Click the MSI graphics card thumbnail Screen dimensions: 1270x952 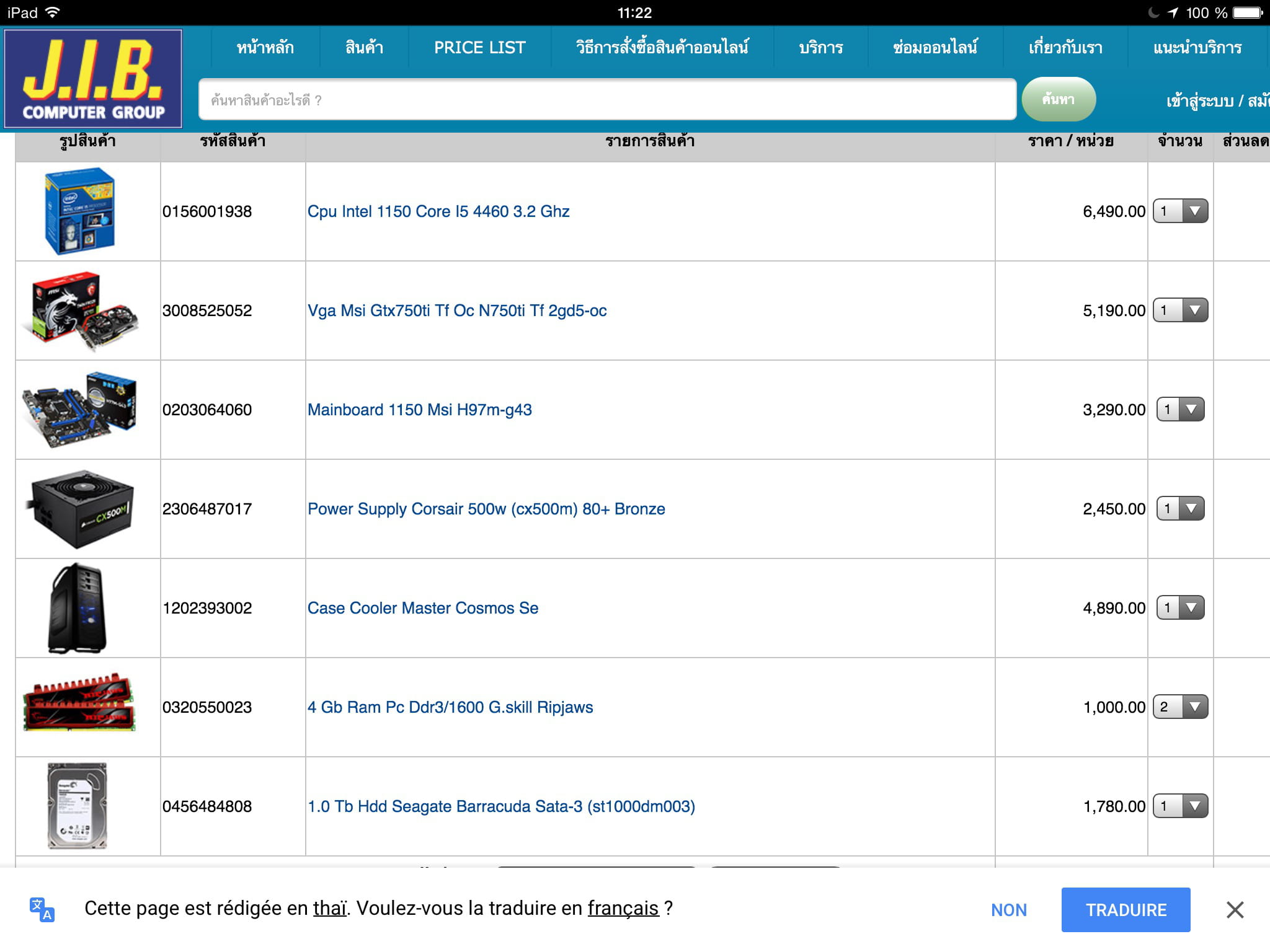(79, 310)
